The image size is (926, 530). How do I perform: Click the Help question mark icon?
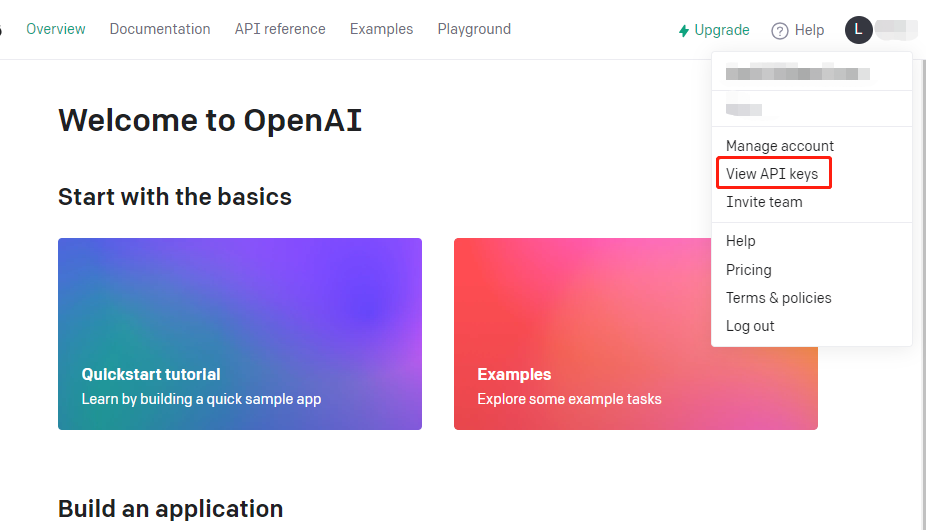click(780, 31)
